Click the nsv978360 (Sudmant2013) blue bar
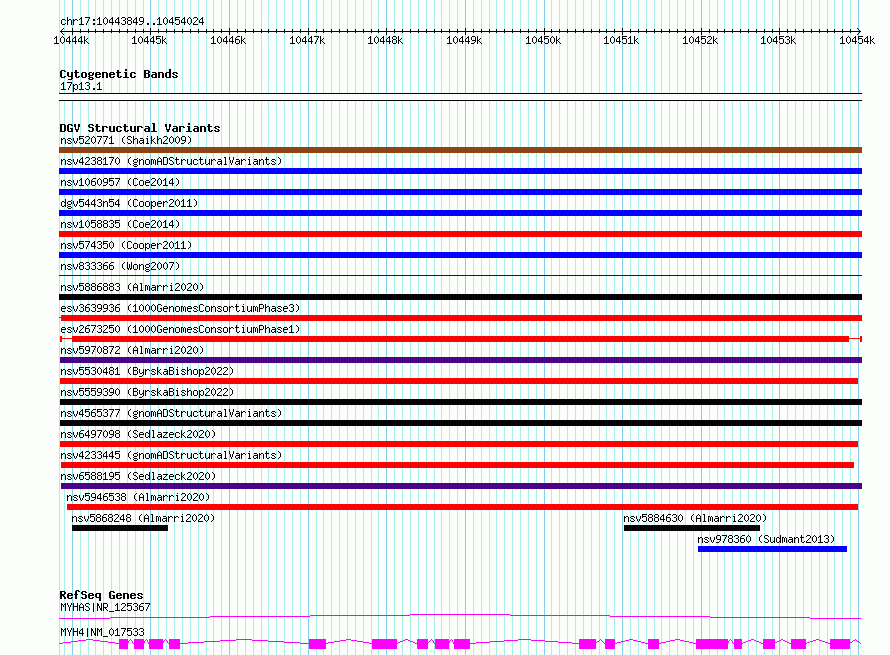Screen dimensions: 890x655 coord(773,549)
